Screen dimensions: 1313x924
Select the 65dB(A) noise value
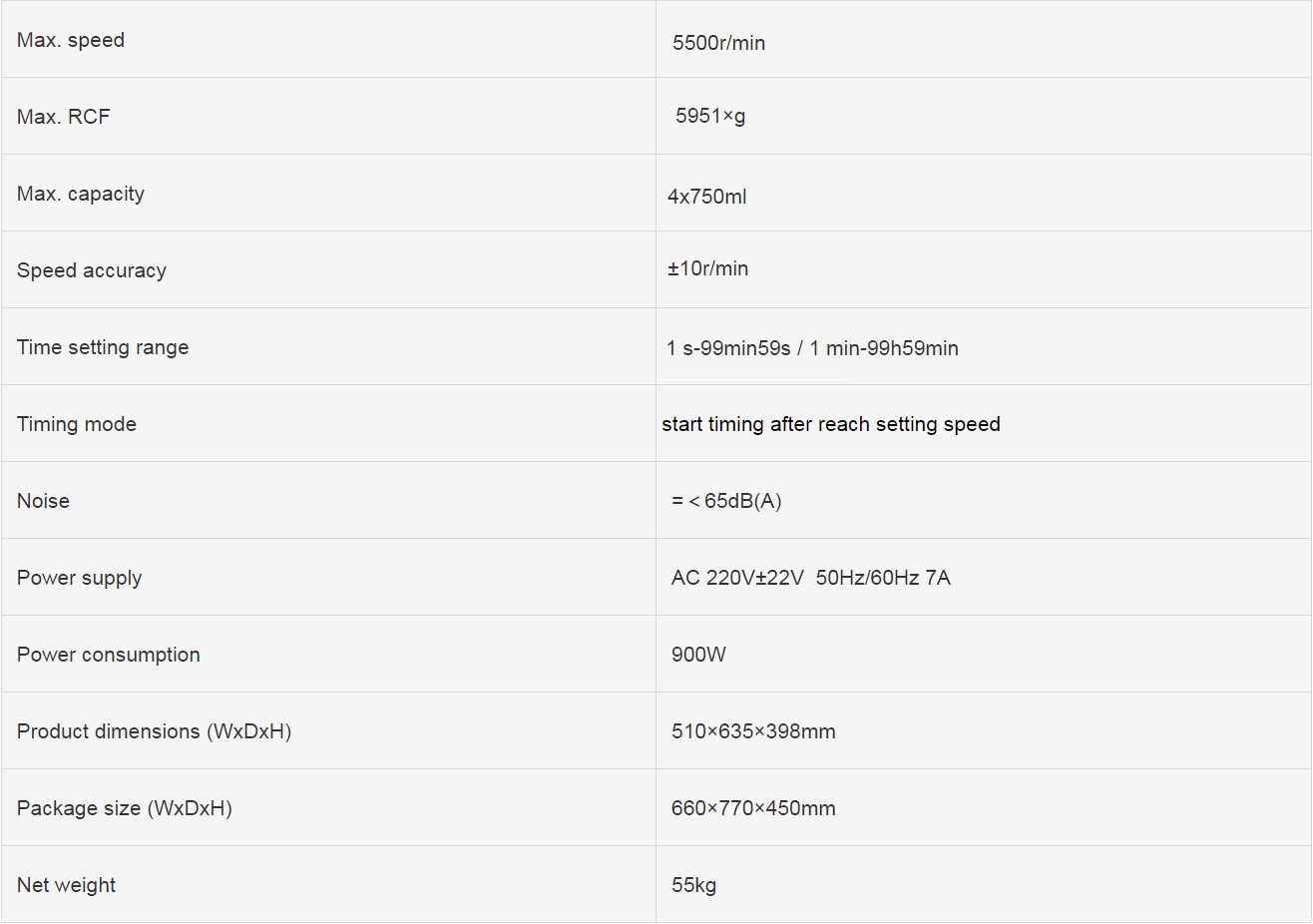(x=742, y=501)
